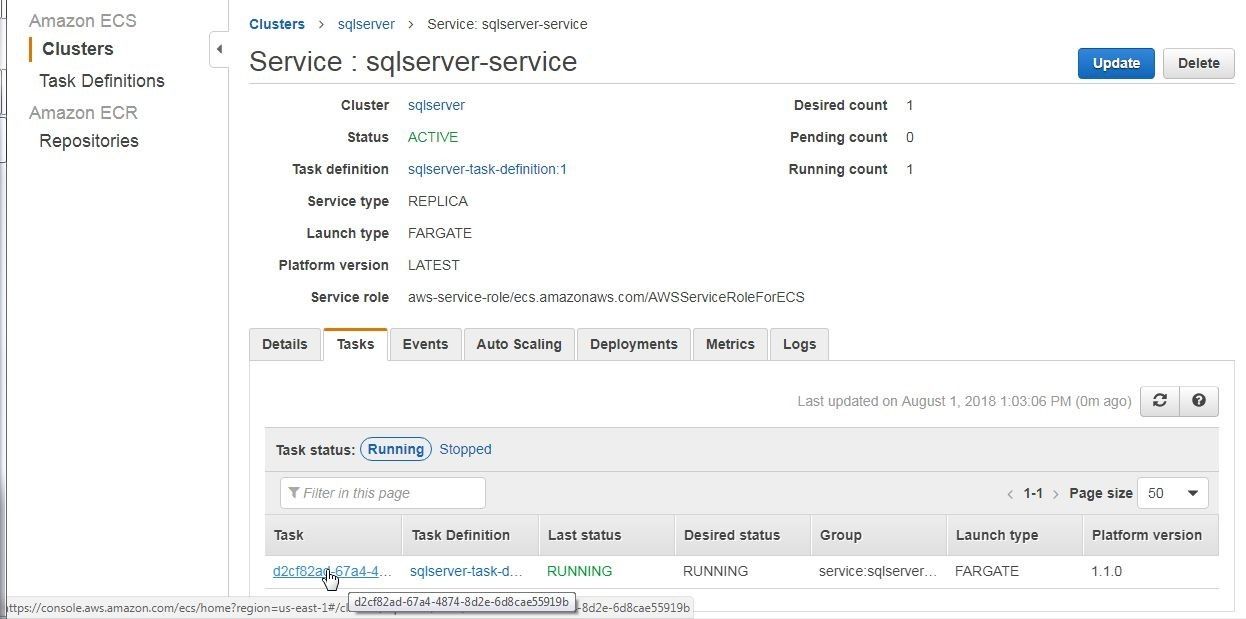
Task: Filter tasks by Running status
Action: pyautogui.click(x=396, y=449)
